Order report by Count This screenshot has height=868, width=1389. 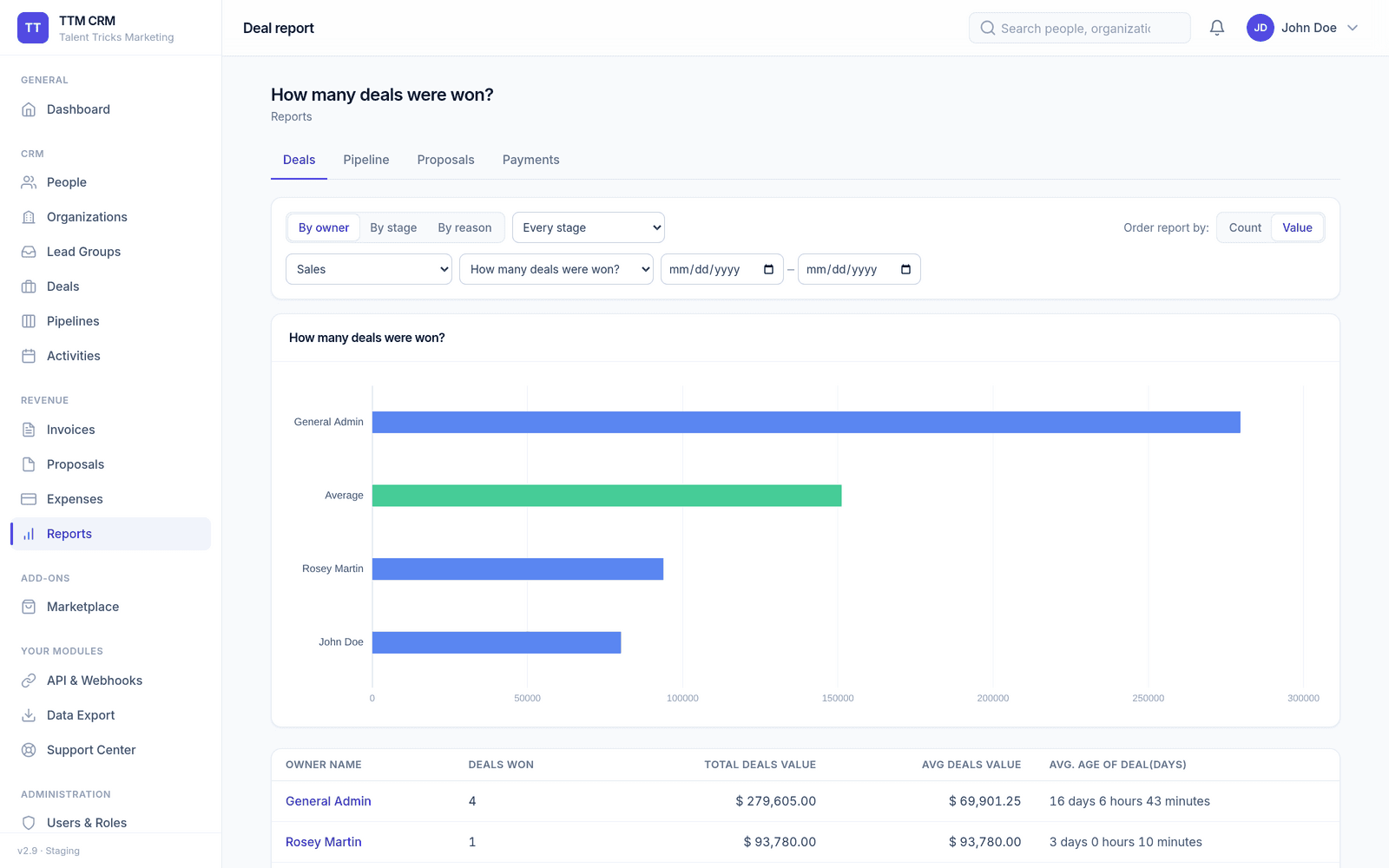[1245, 227]
